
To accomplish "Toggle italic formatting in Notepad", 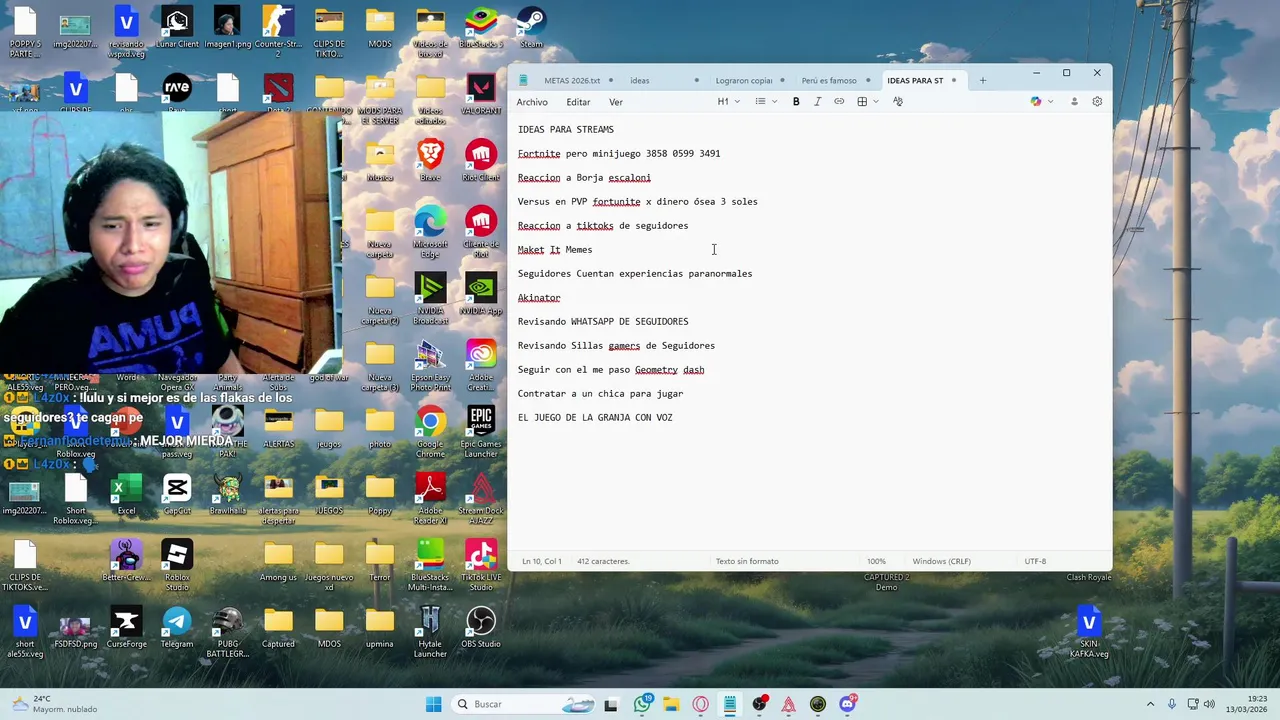I will coord(817,102).
